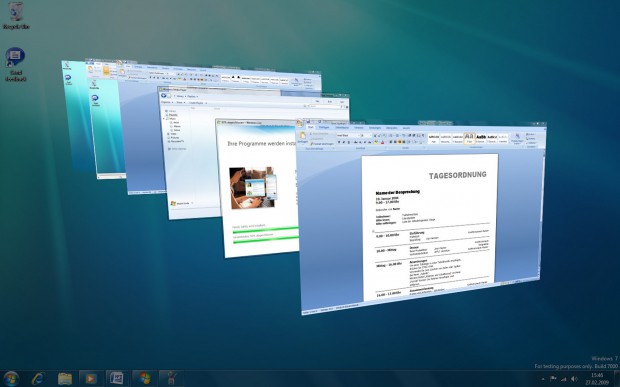Open the Organize menu in Media Player
This screenshot has height=387, width=620.
tap(167, 102)
